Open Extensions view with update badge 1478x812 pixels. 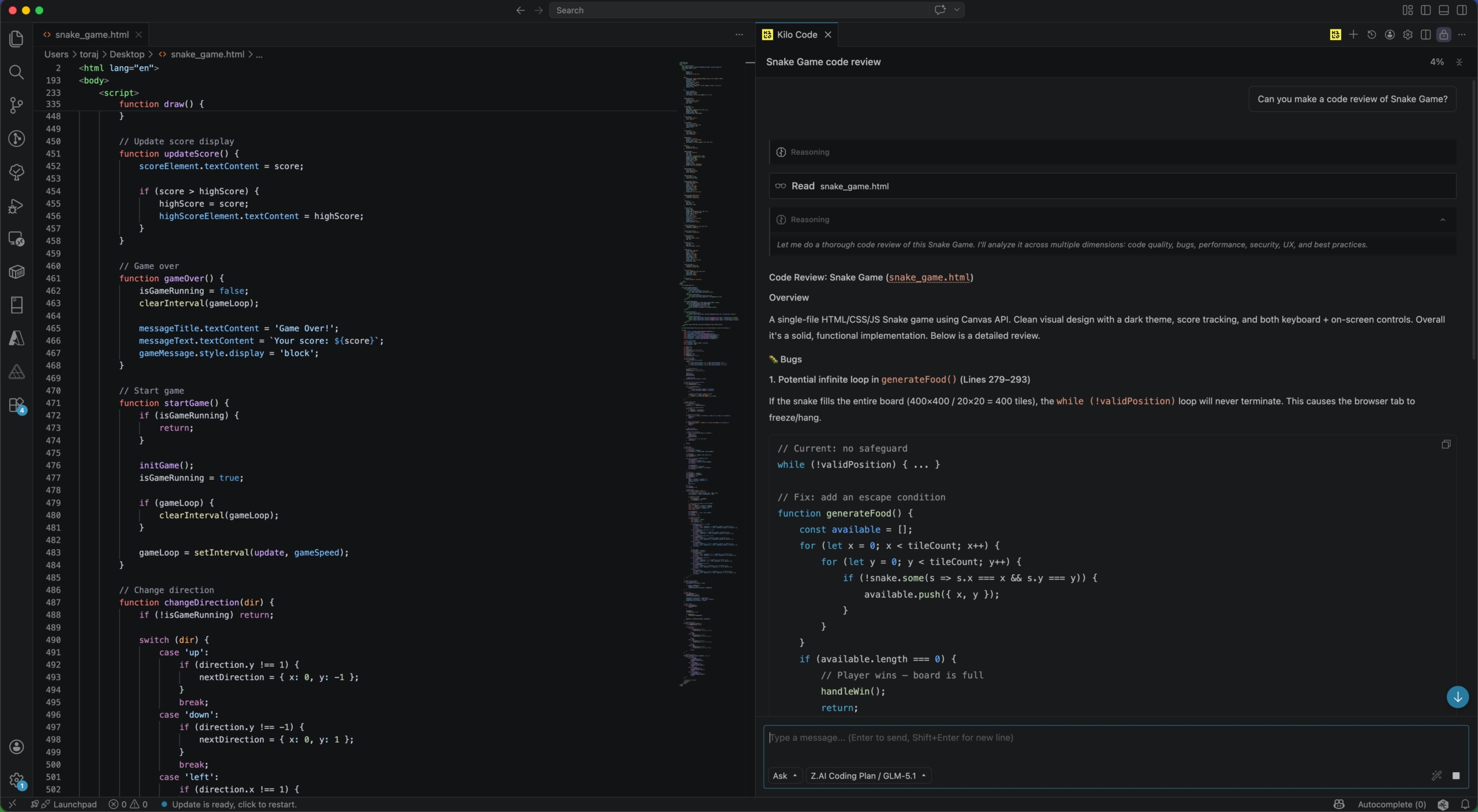16,405
